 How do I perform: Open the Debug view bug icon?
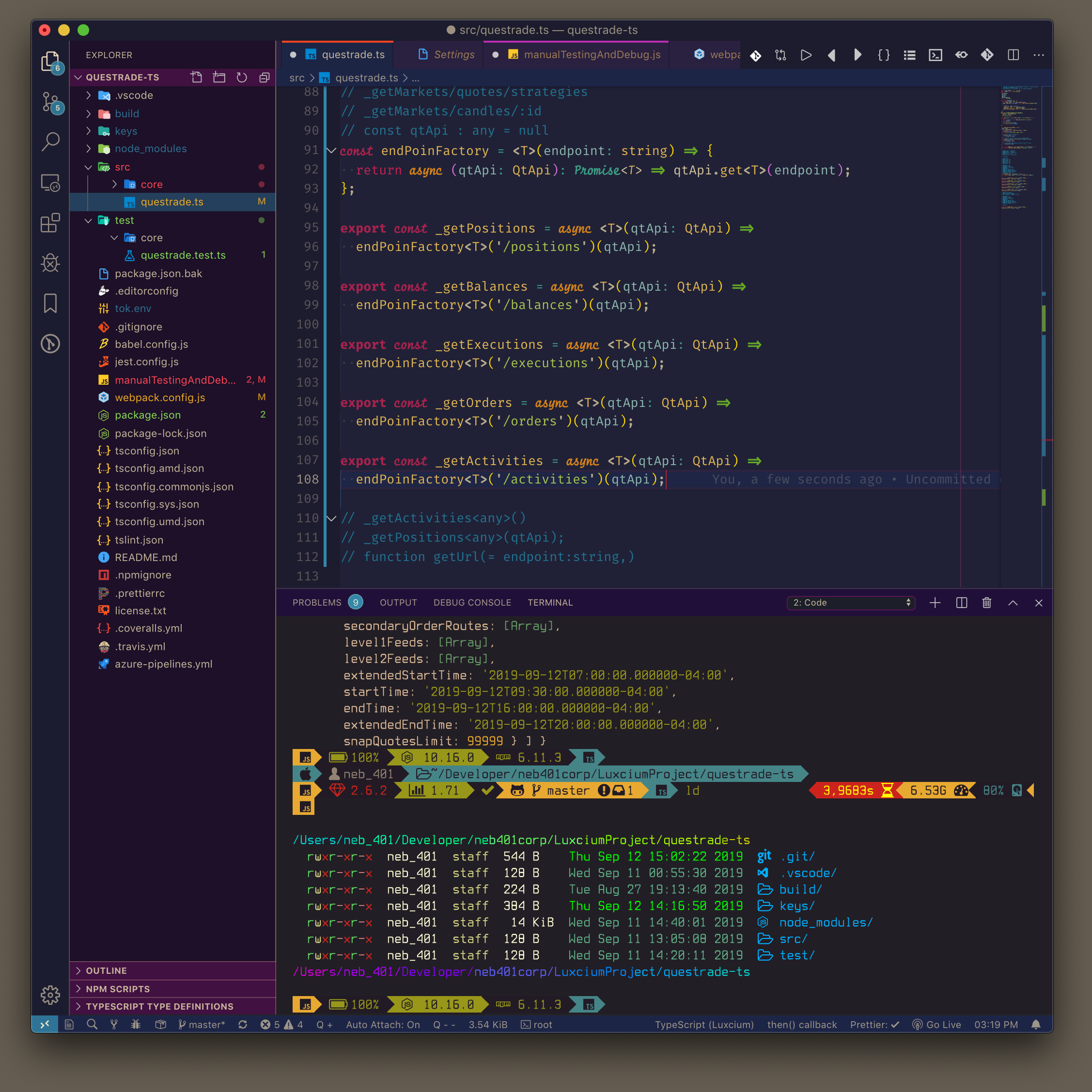[x=50, y=263]
